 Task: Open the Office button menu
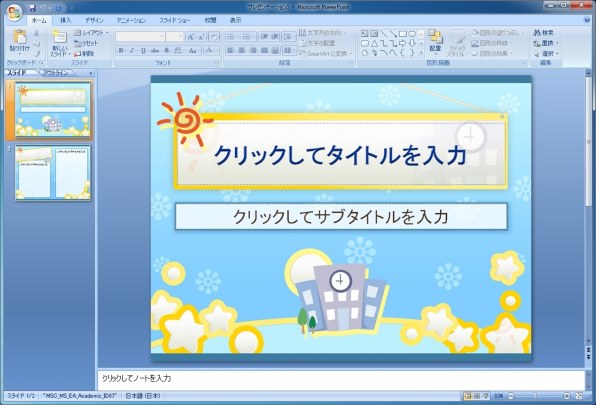pos(14,12)
